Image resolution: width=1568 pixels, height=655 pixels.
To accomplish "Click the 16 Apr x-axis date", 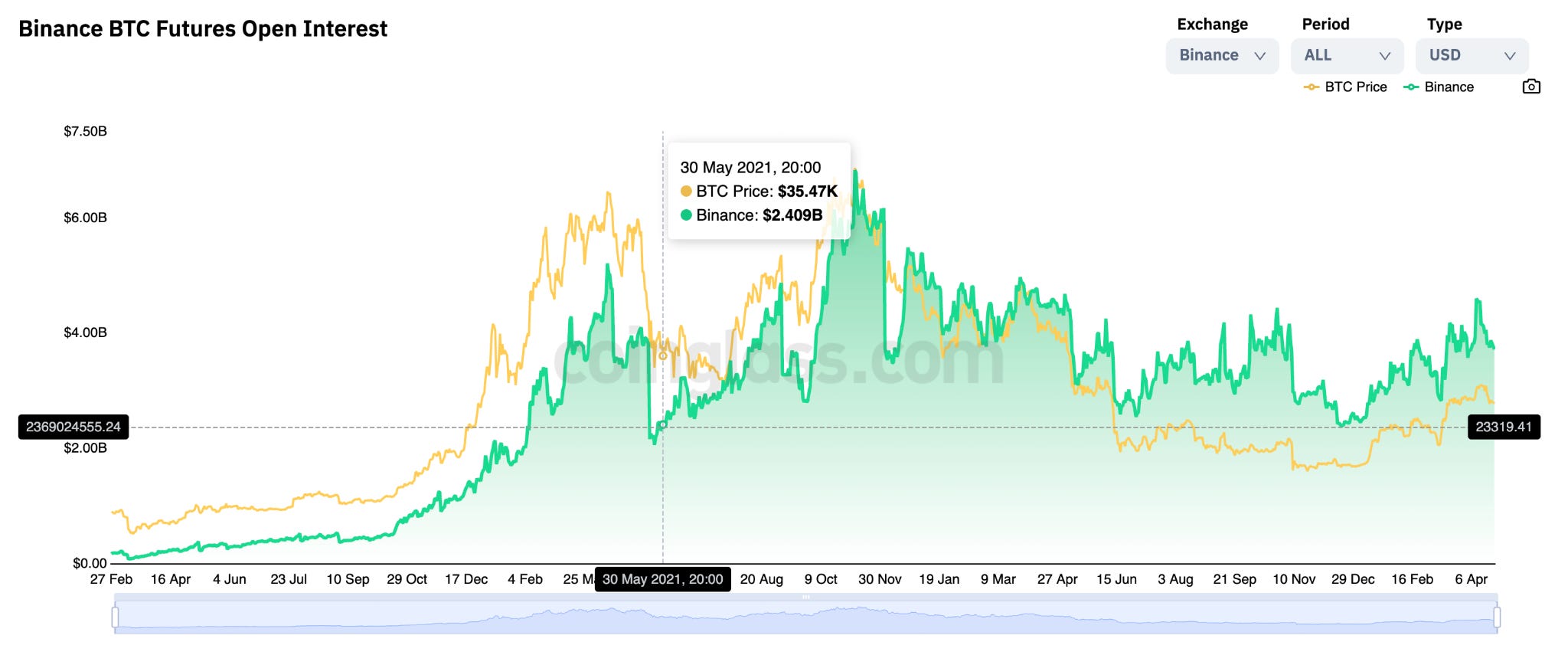I will point(171,580).
